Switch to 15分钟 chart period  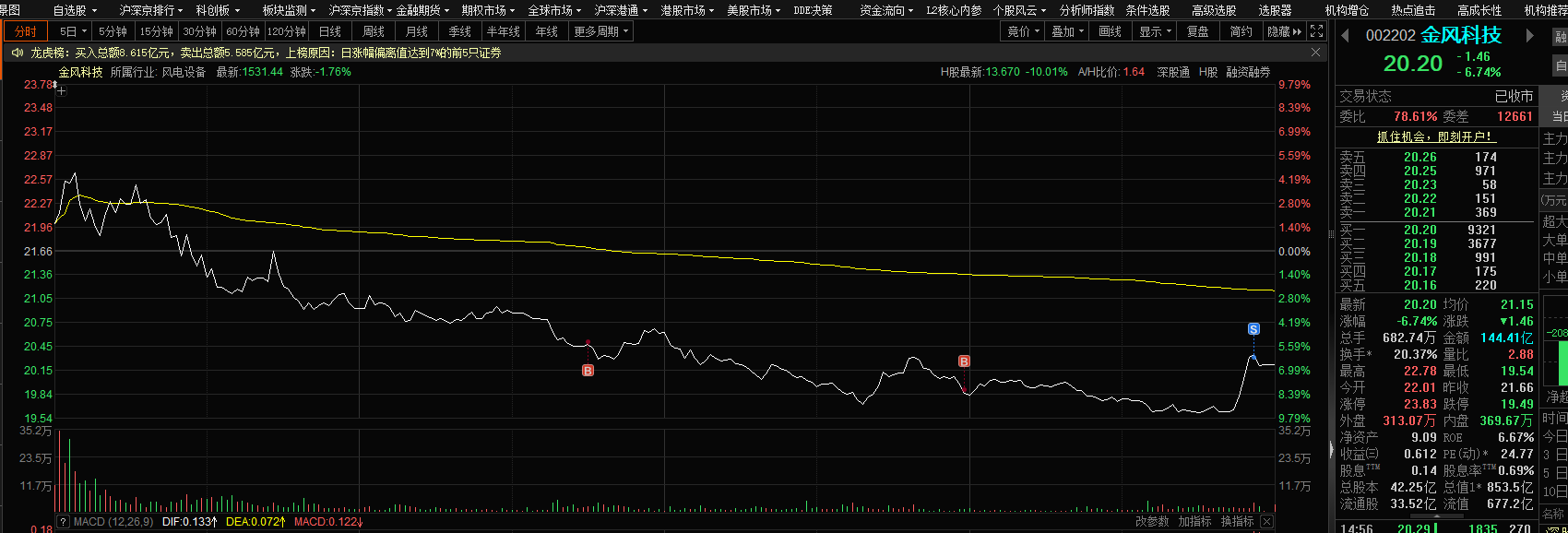(x=157, y=31)
